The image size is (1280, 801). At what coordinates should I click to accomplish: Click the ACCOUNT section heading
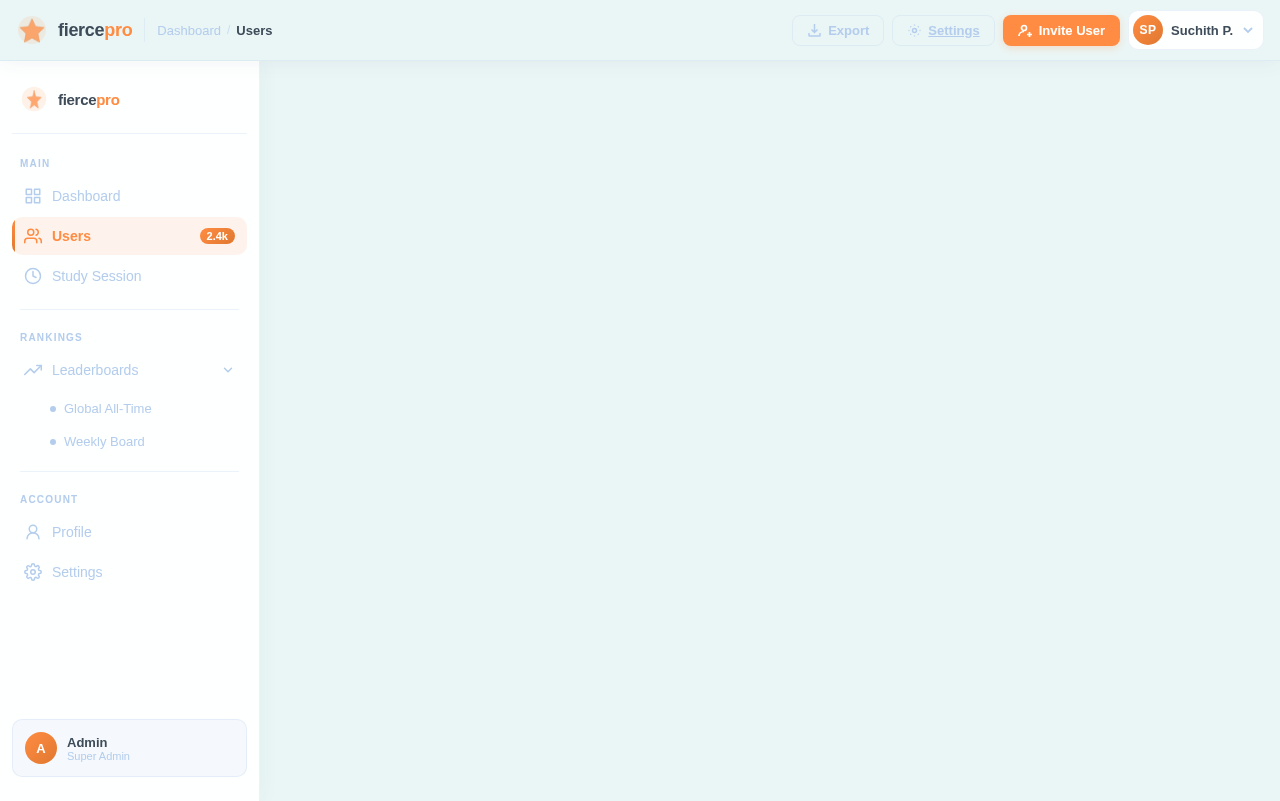pos(49,499)
